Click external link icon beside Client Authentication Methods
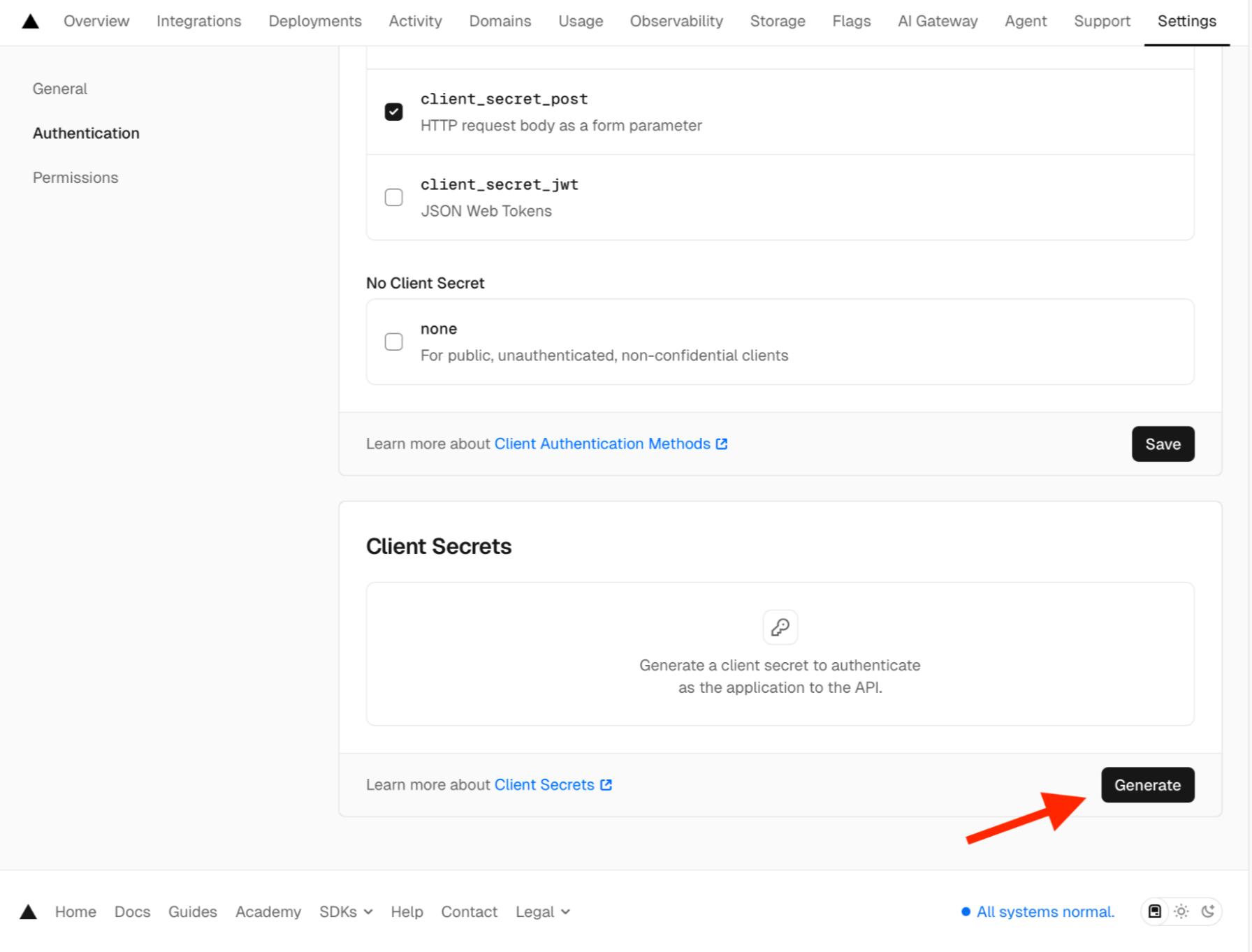 pyautogui.click(x=722, y=444)
